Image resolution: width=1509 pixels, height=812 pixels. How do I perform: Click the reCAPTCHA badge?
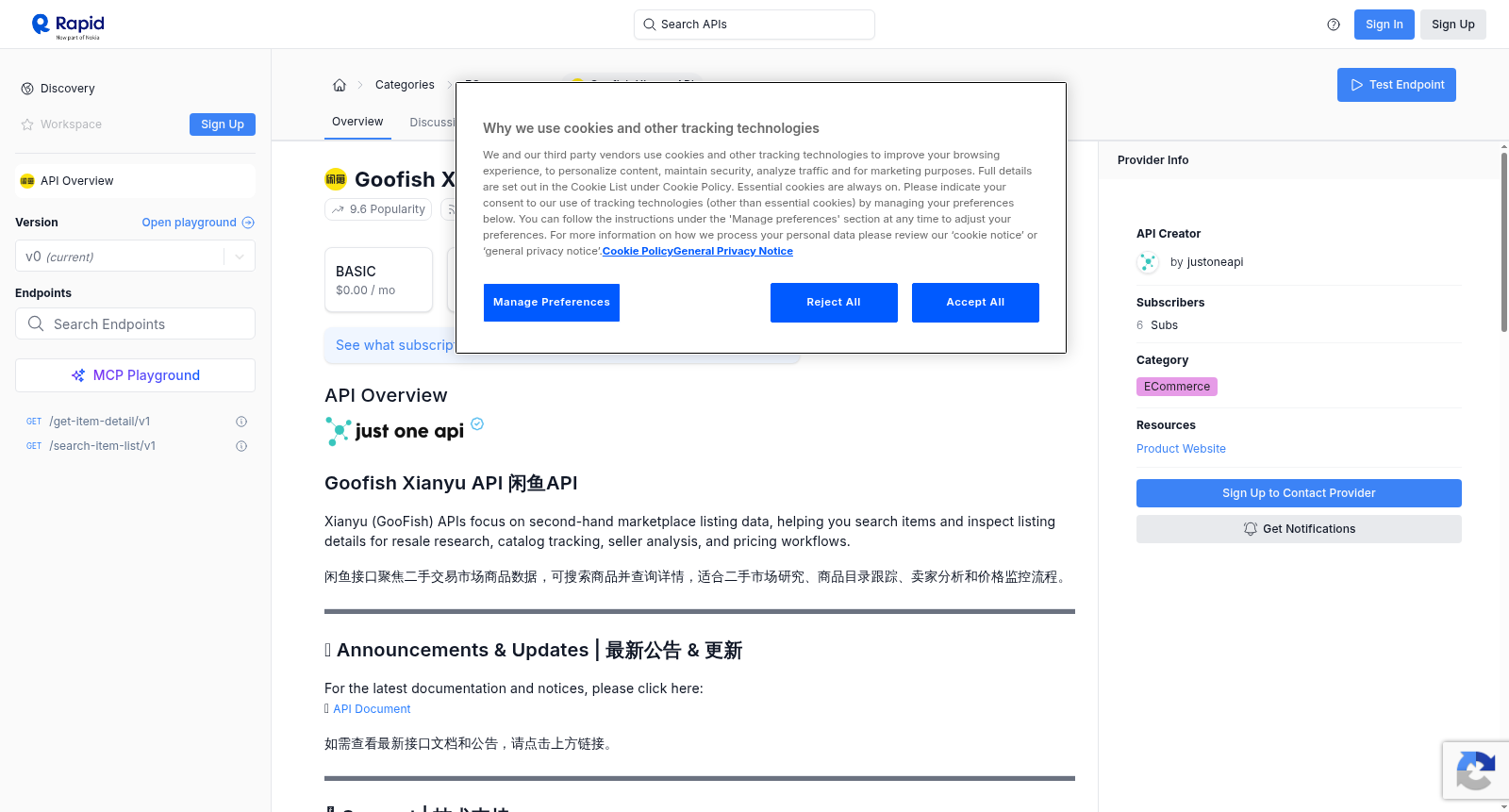[x=1476, y=771]
